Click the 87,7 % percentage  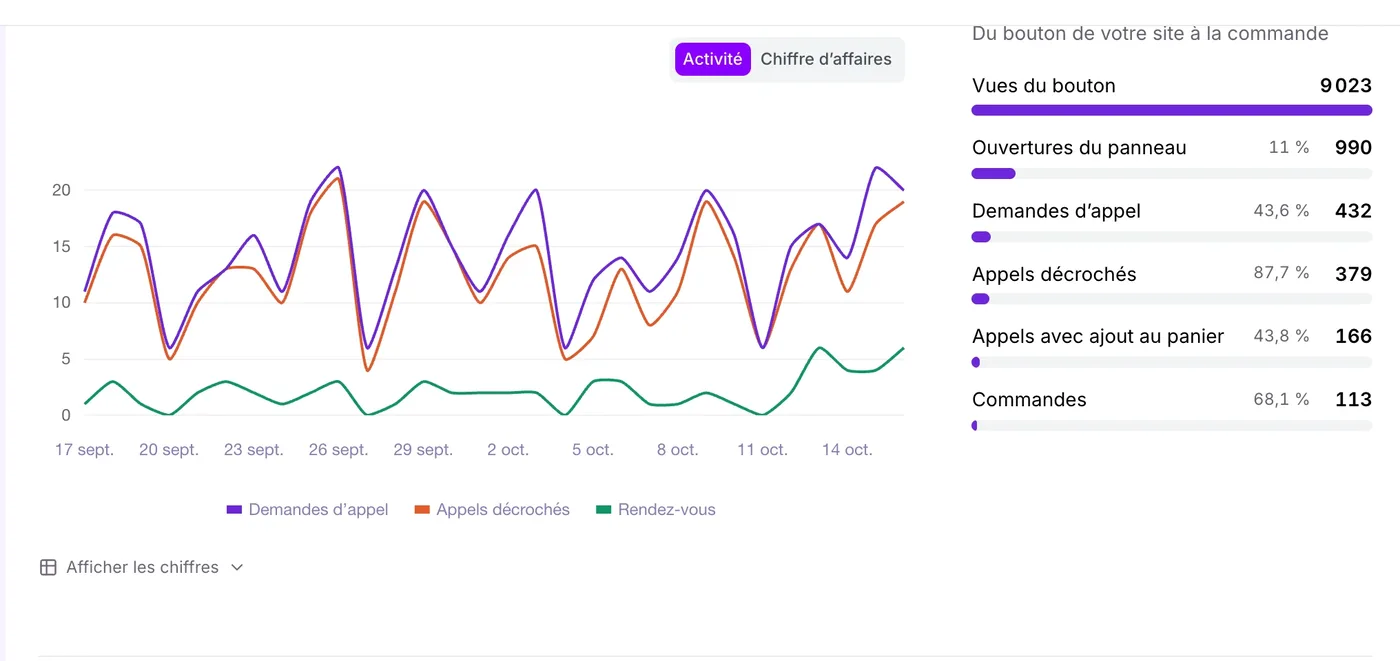click(x=1281, y=273)
